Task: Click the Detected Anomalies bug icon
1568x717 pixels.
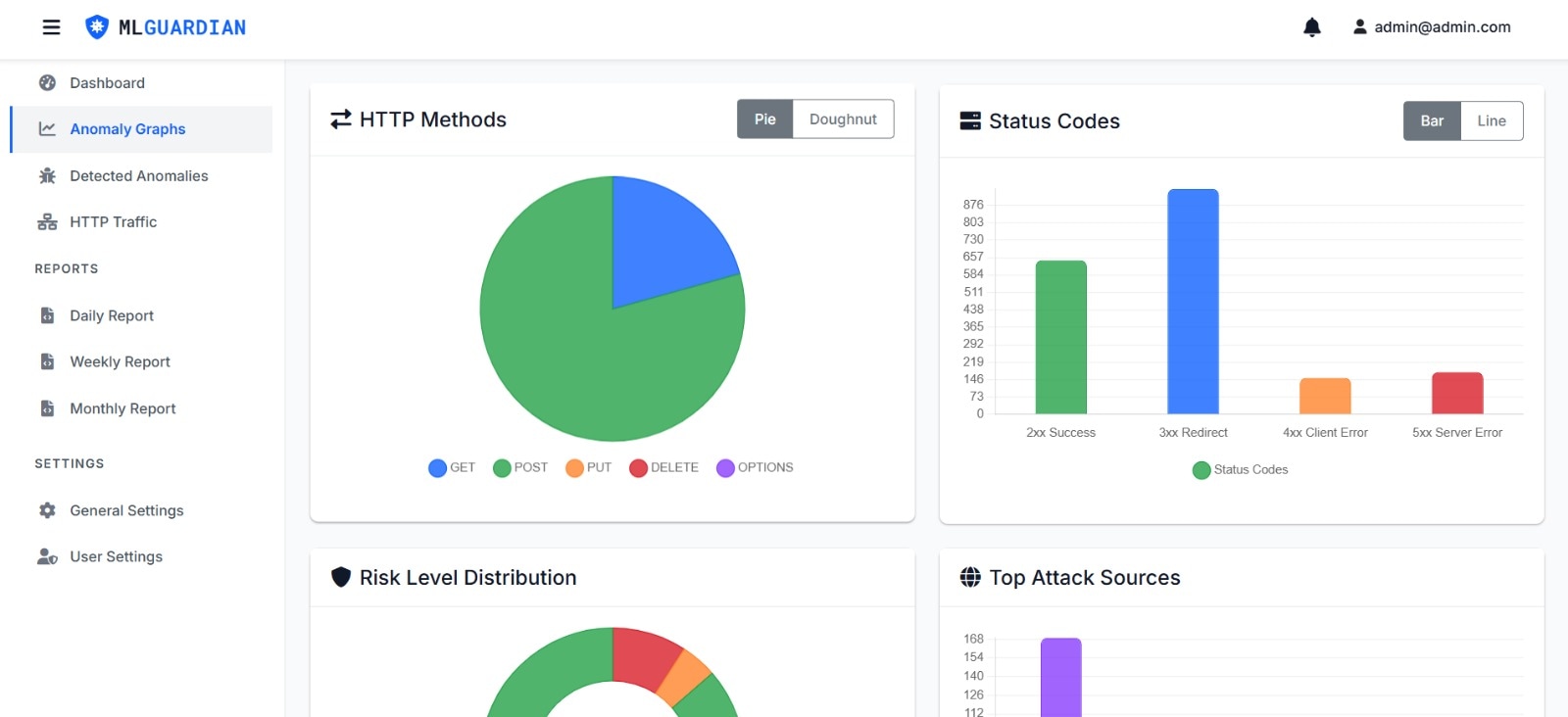Action: click(47, 176)
